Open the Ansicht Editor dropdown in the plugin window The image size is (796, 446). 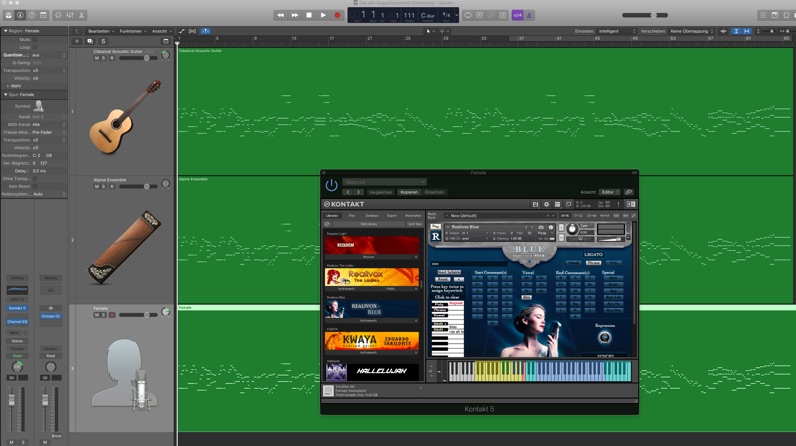[x=610, y=192]
